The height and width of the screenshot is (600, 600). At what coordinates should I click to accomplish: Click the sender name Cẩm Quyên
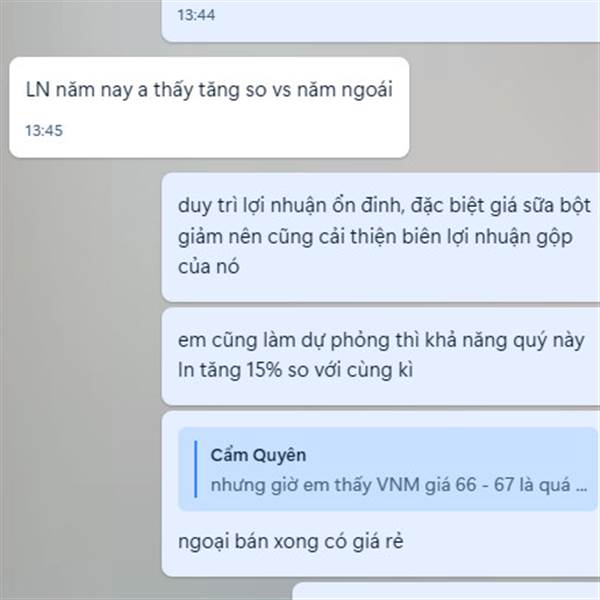click(258, 455)
